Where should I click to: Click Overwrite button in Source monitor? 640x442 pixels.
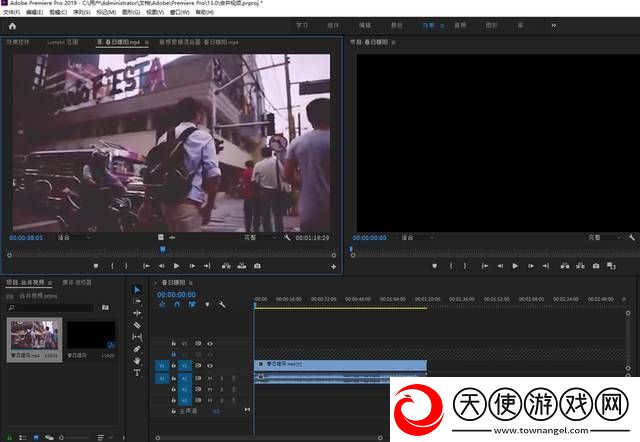(x=242, y=266)
